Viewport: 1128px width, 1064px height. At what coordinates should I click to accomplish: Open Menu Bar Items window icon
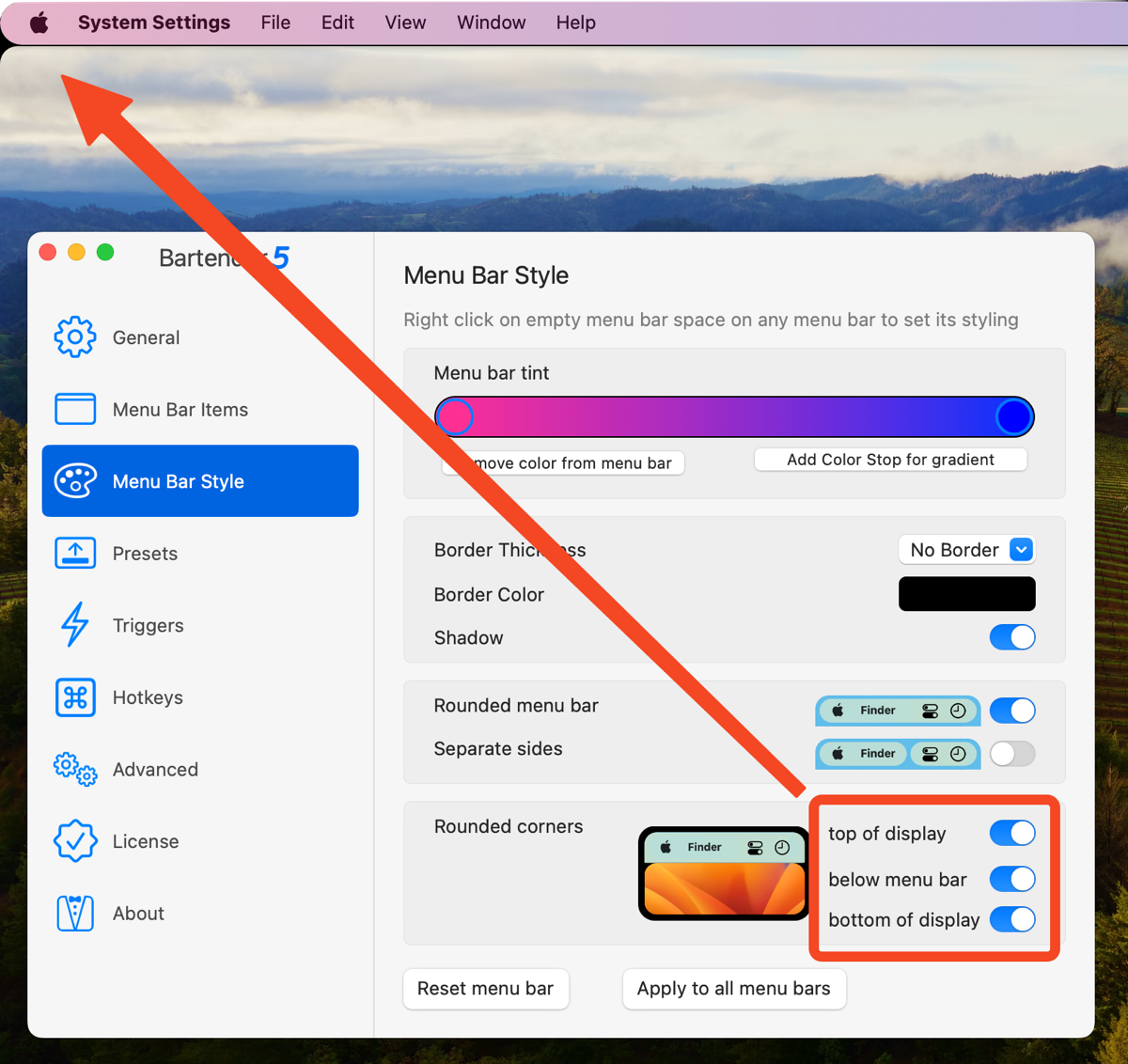tap(75, 410)
